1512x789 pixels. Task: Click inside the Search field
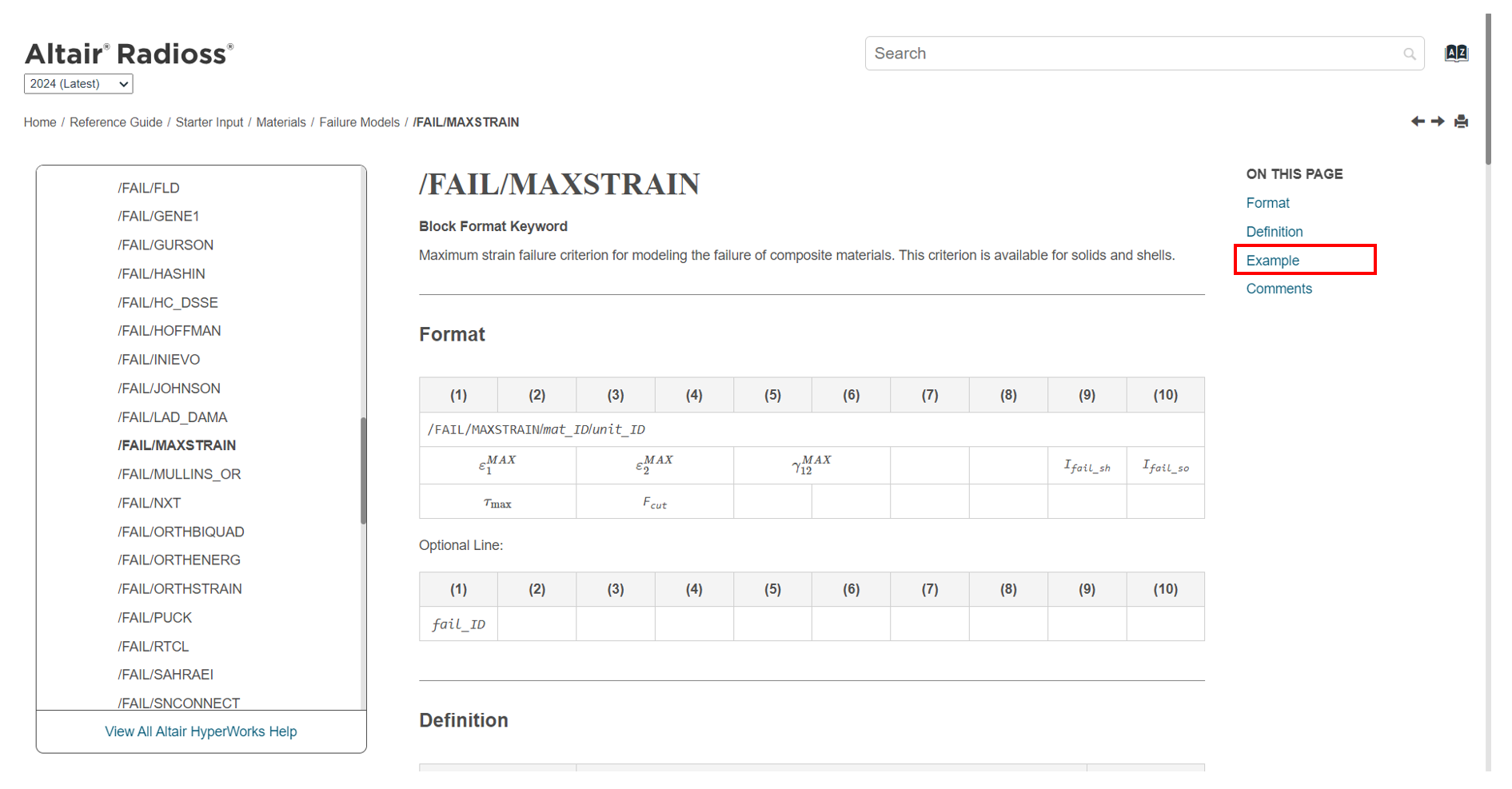[1135, 54]
